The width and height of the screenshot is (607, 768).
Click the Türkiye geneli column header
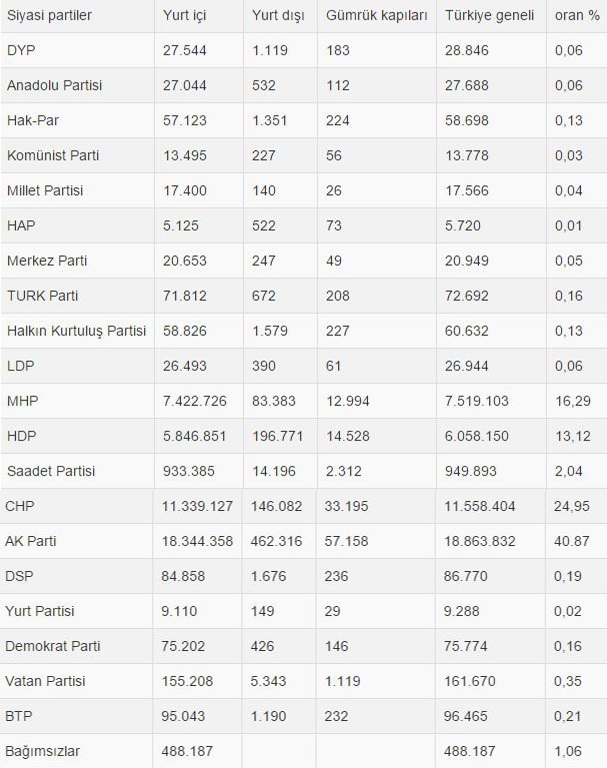coord(489,15)
